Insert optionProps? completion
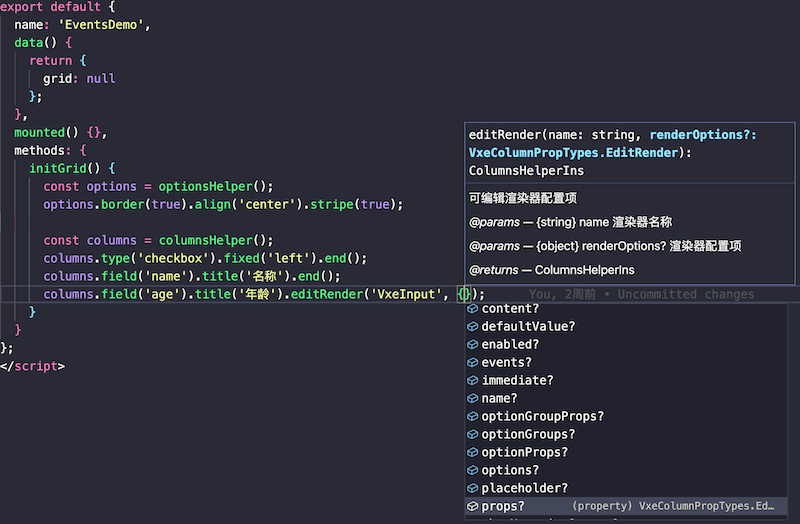Image resolution: width=800 pixels, height=524 pixels. (626, 453)
